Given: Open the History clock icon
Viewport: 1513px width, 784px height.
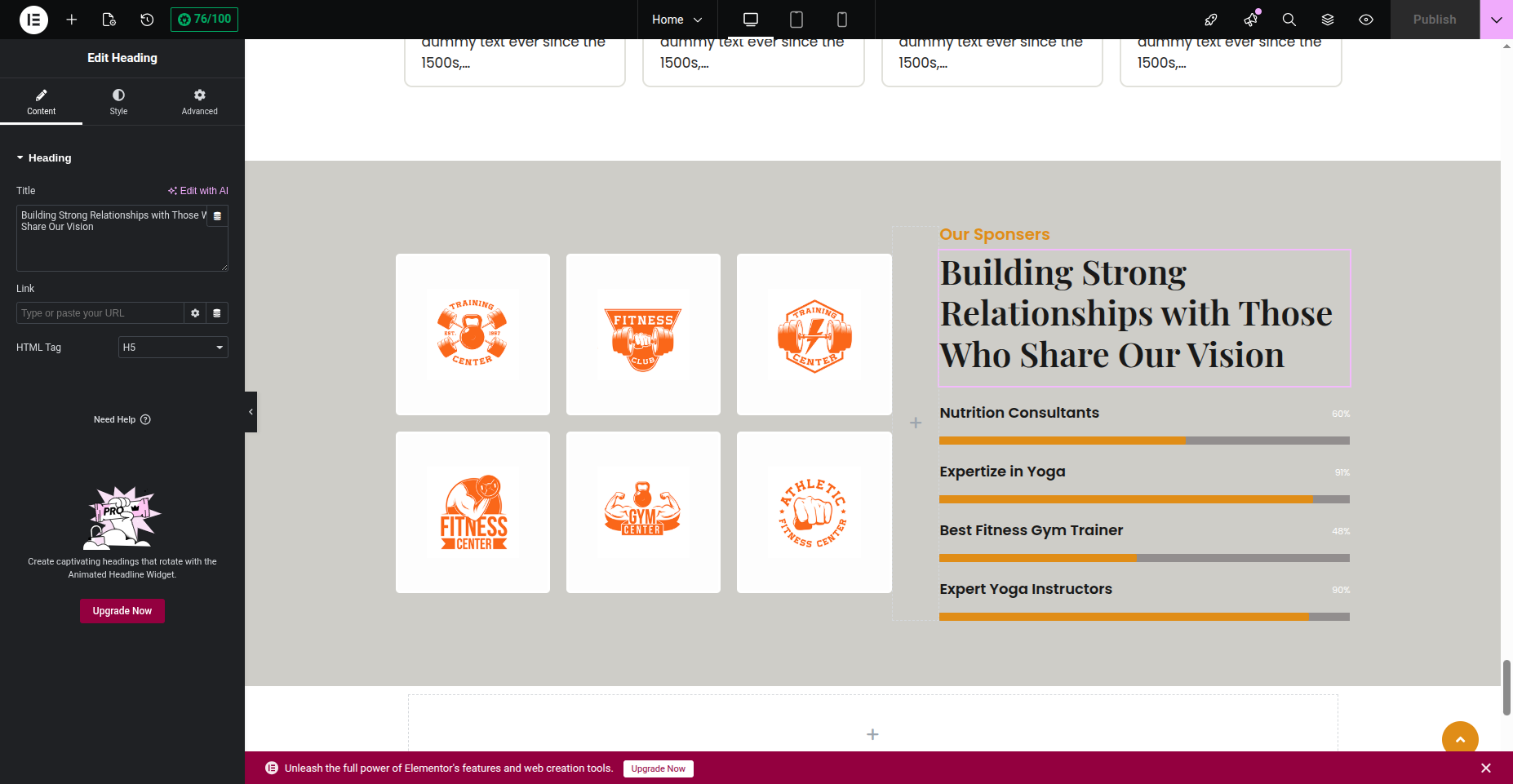Looking at the screenshot, I should 147,20.
